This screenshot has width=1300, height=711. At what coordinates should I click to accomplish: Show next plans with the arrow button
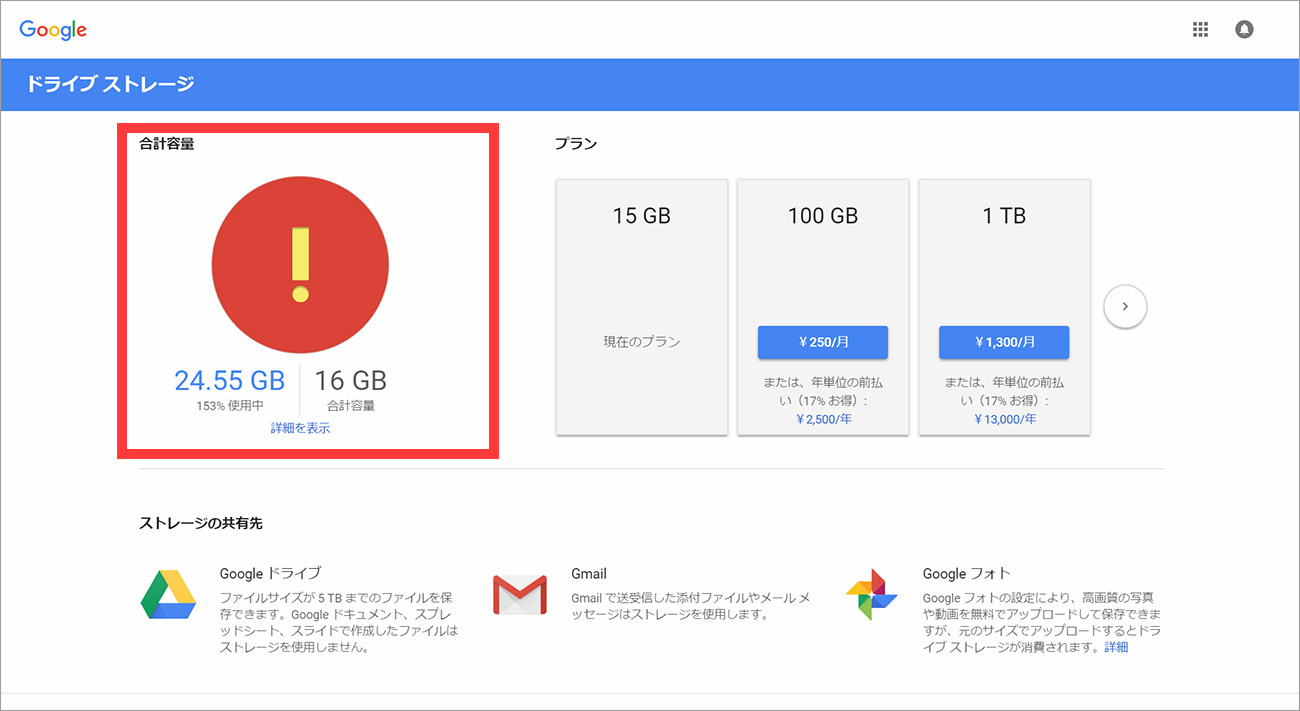[x=1125, y=307]
